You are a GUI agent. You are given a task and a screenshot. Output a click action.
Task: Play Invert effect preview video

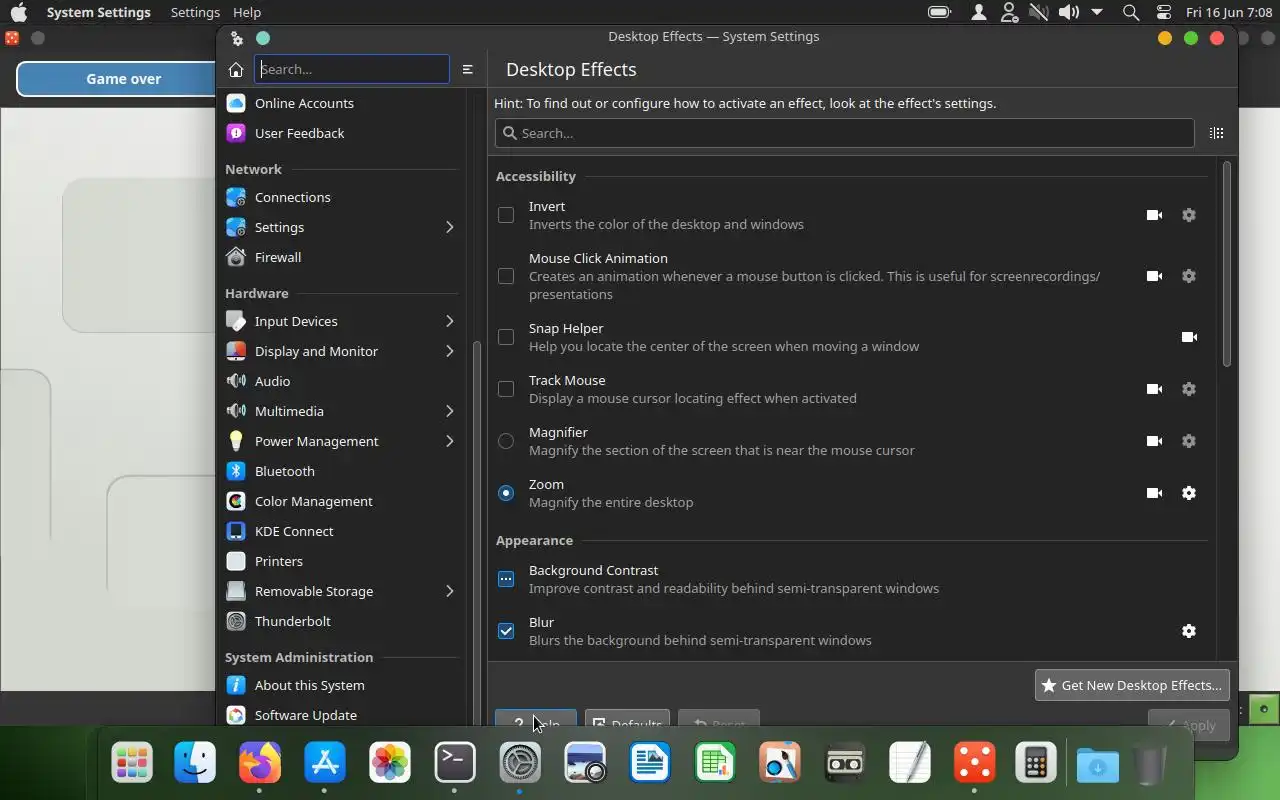pyautogui.click(x=1154, y=215)
